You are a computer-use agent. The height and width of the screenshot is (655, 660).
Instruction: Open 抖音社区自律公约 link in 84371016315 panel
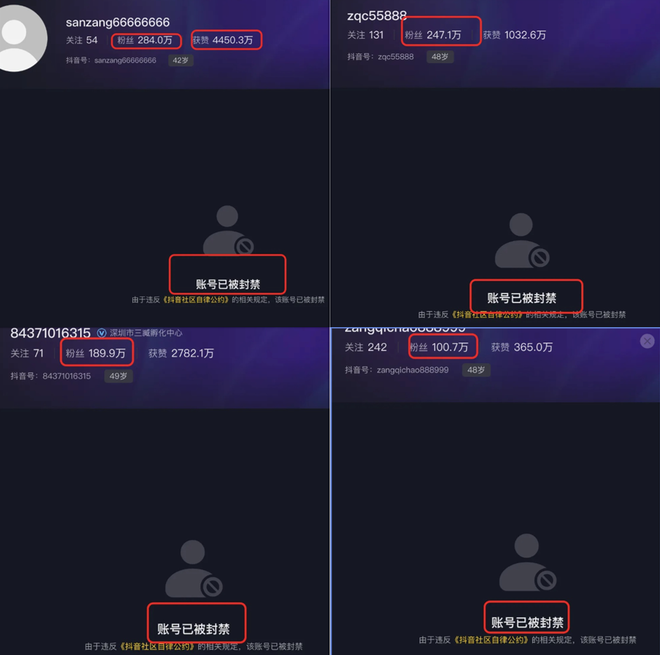[158, 646]
